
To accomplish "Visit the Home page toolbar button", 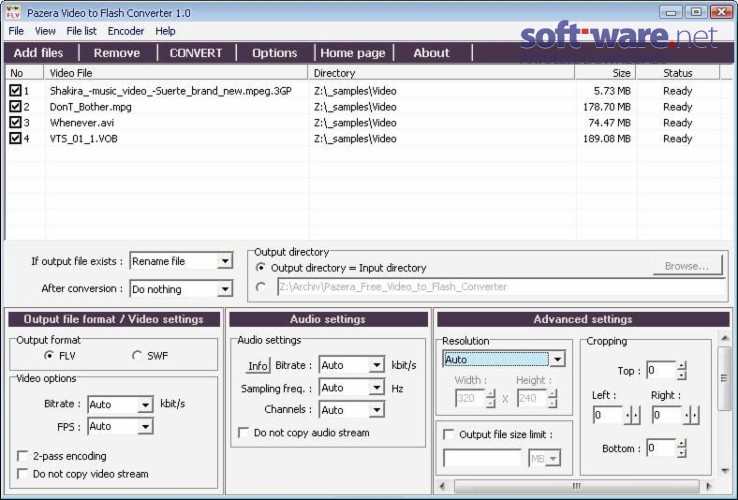I will coord(353,53).
